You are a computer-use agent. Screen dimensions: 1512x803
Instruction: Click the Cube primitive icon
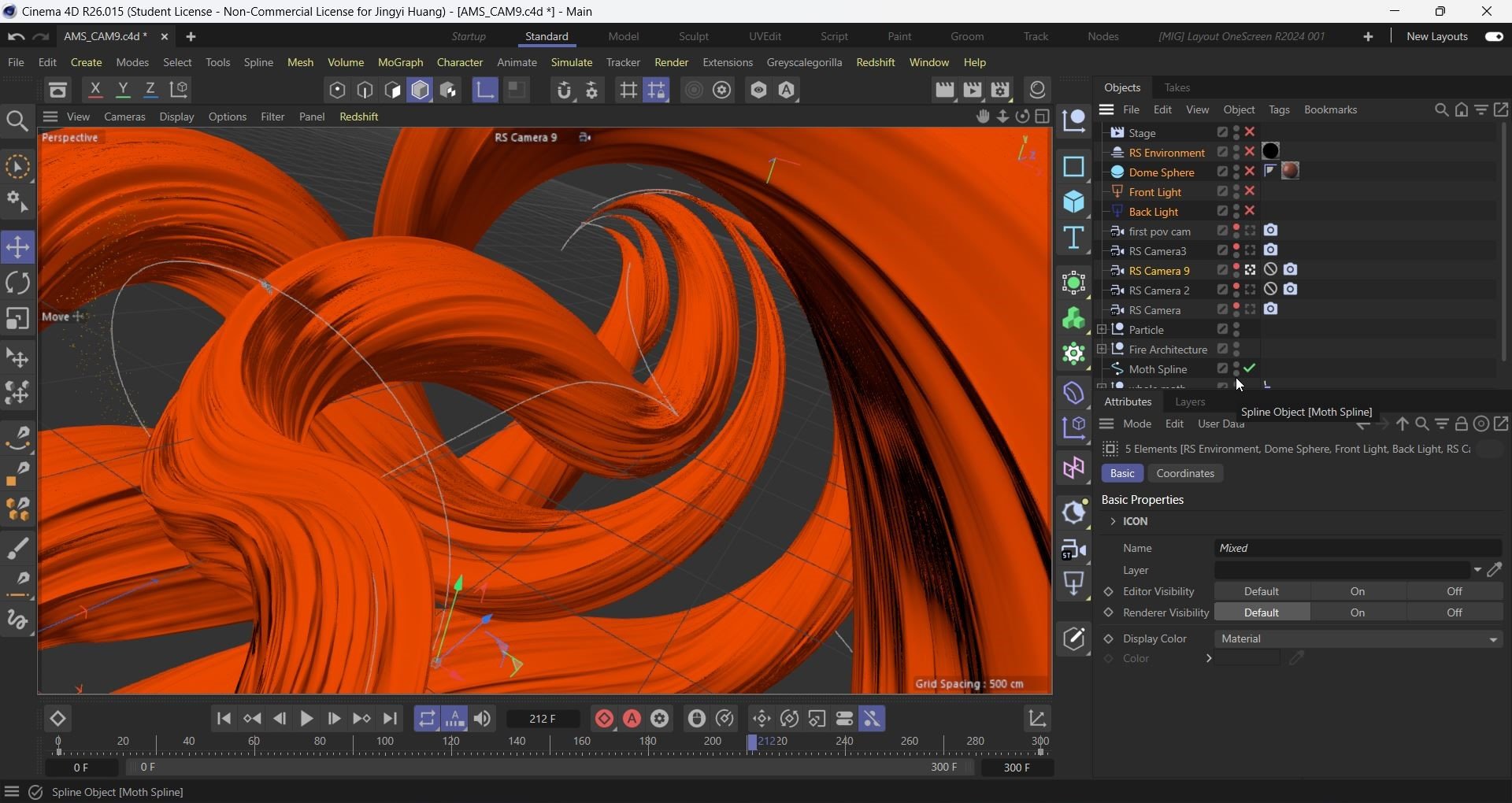click(1074, 202)
